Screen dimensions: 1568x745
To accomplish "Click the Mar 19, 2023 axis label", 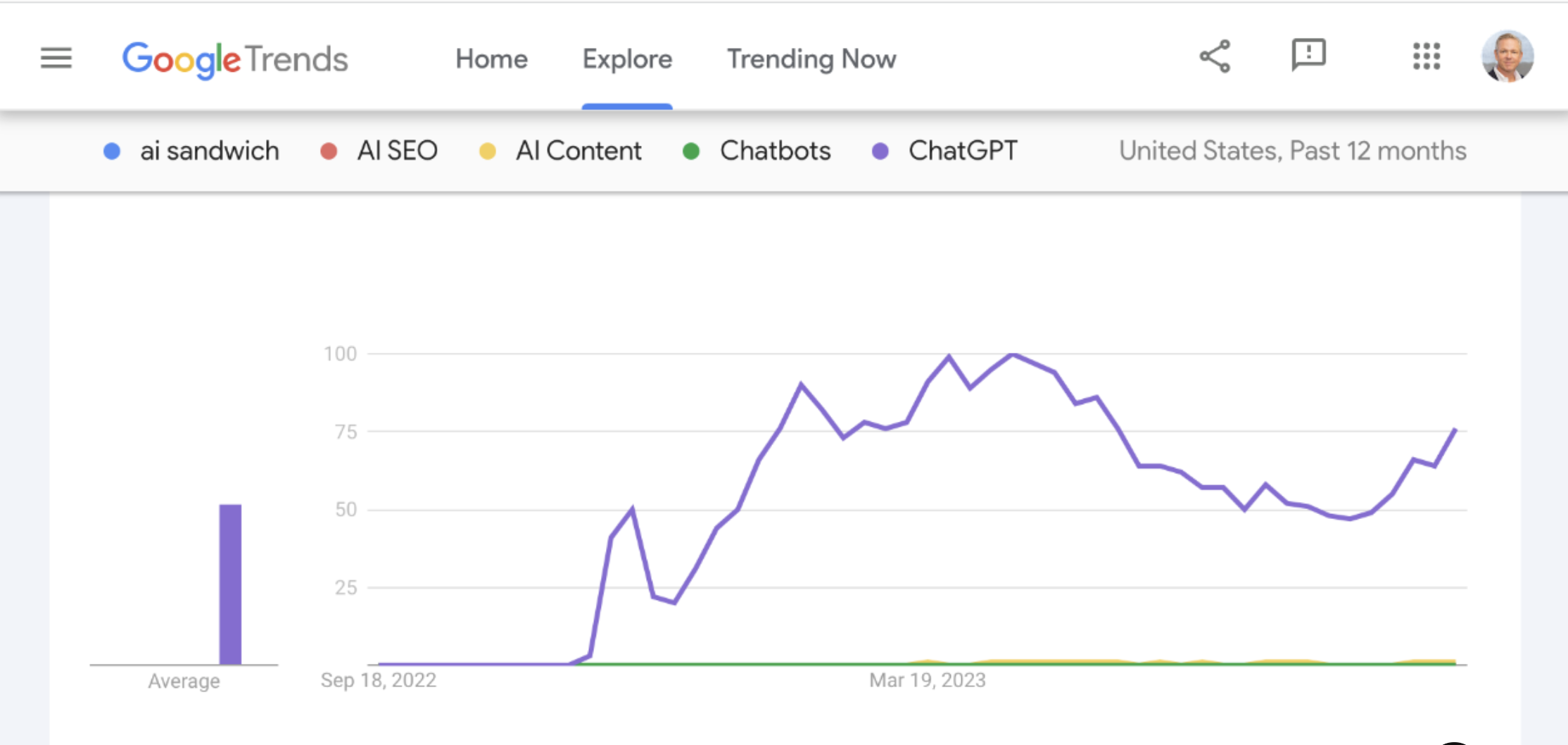I will coord(927,680).
